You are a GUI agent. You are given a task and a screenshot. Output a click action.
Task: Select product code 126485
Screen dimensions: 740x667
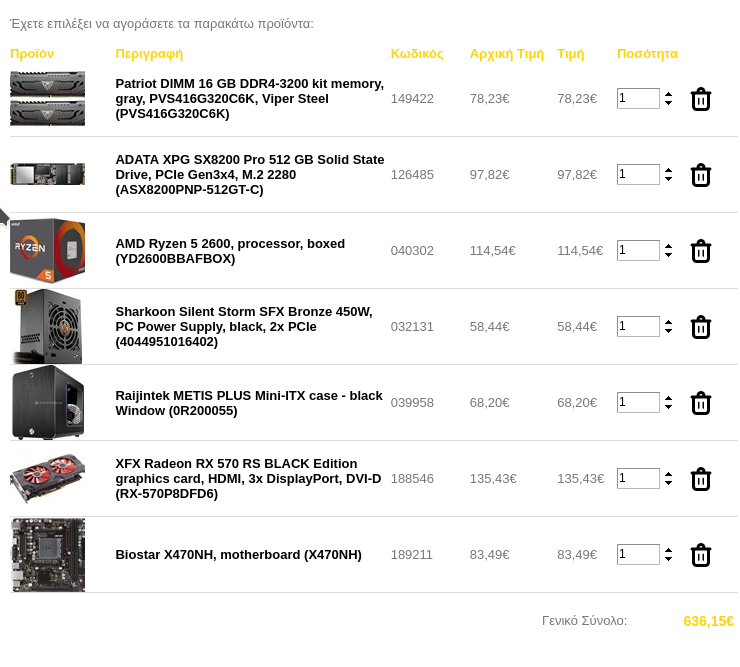click(x=412, y=175)
